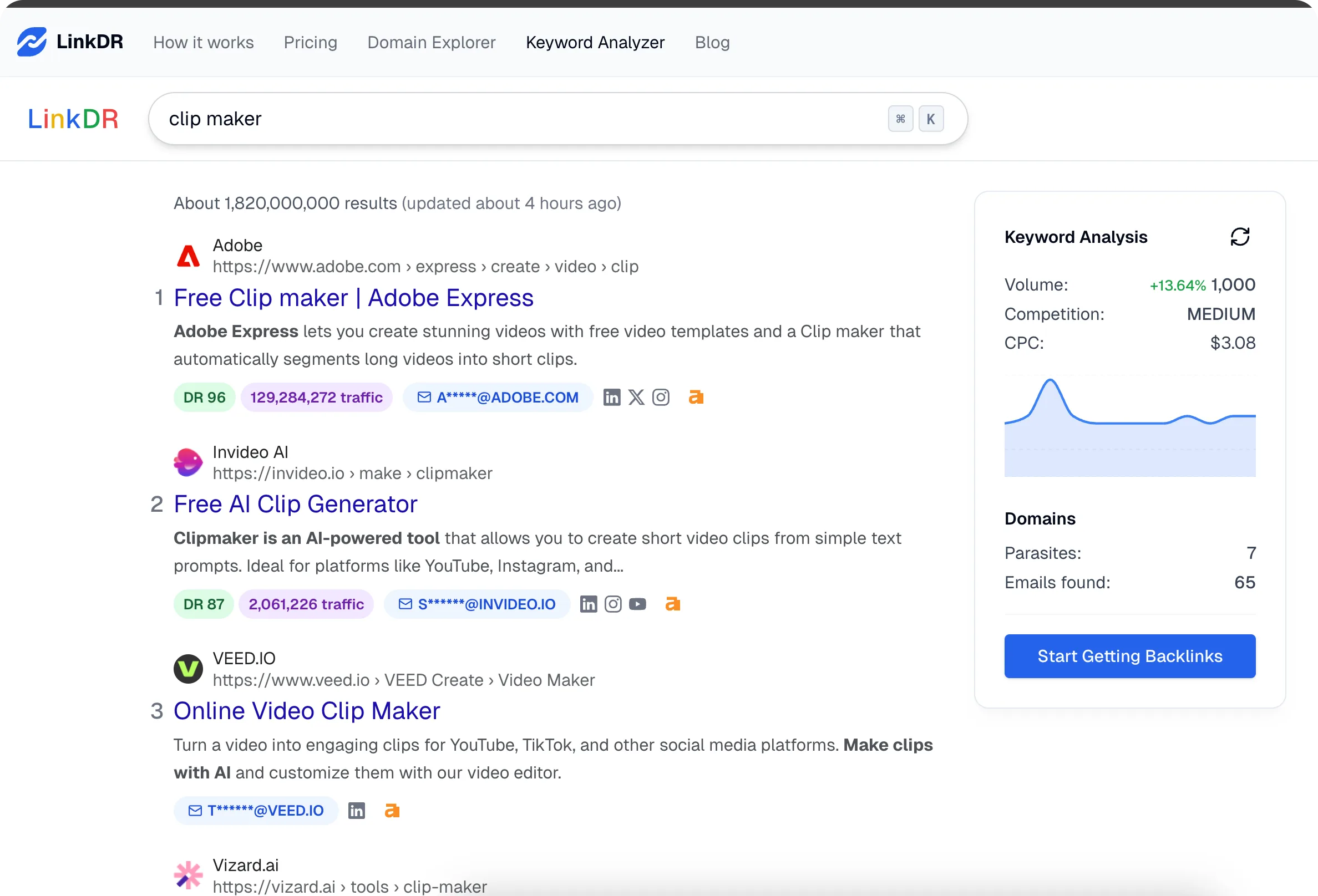Click the keyword volume trend chart

(x=1130, y=426)
